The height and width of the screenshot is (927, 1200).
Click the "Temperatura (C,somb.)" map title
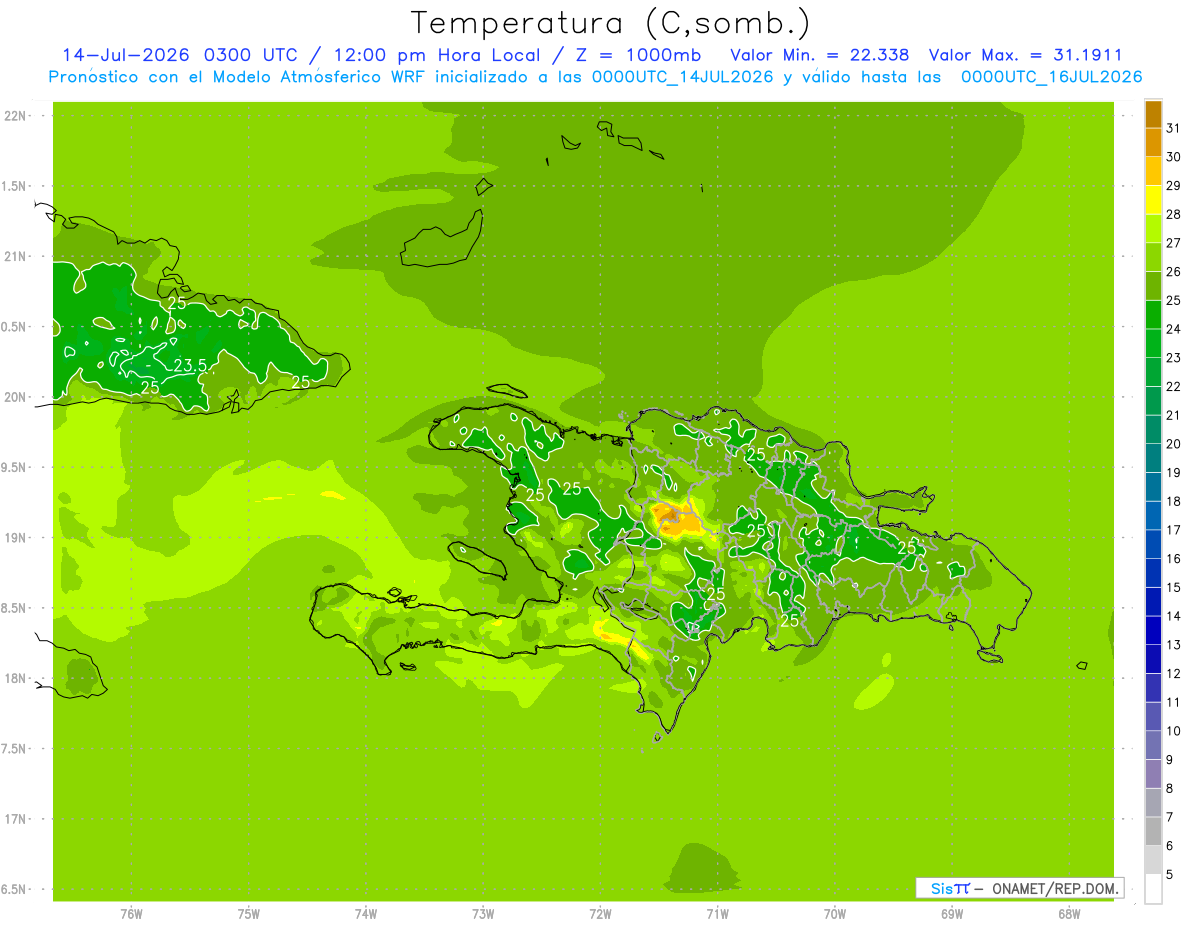(x=611, y=23)
